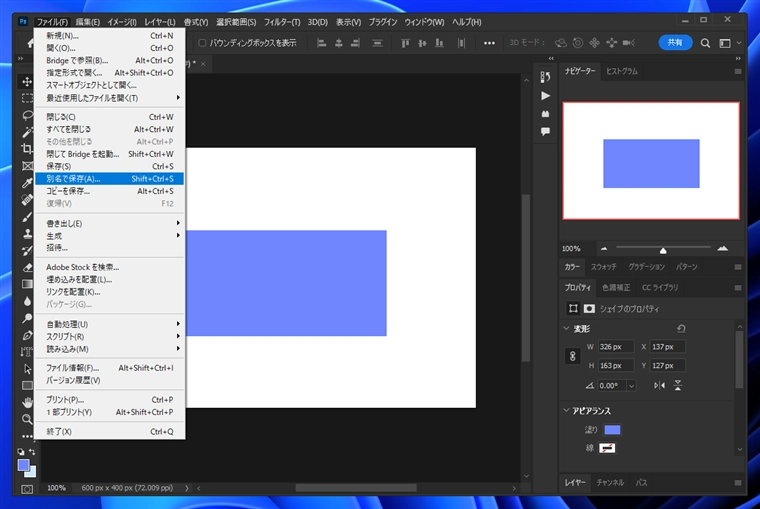
Task: Select the Eraser tool
Action: click(27, 267)
